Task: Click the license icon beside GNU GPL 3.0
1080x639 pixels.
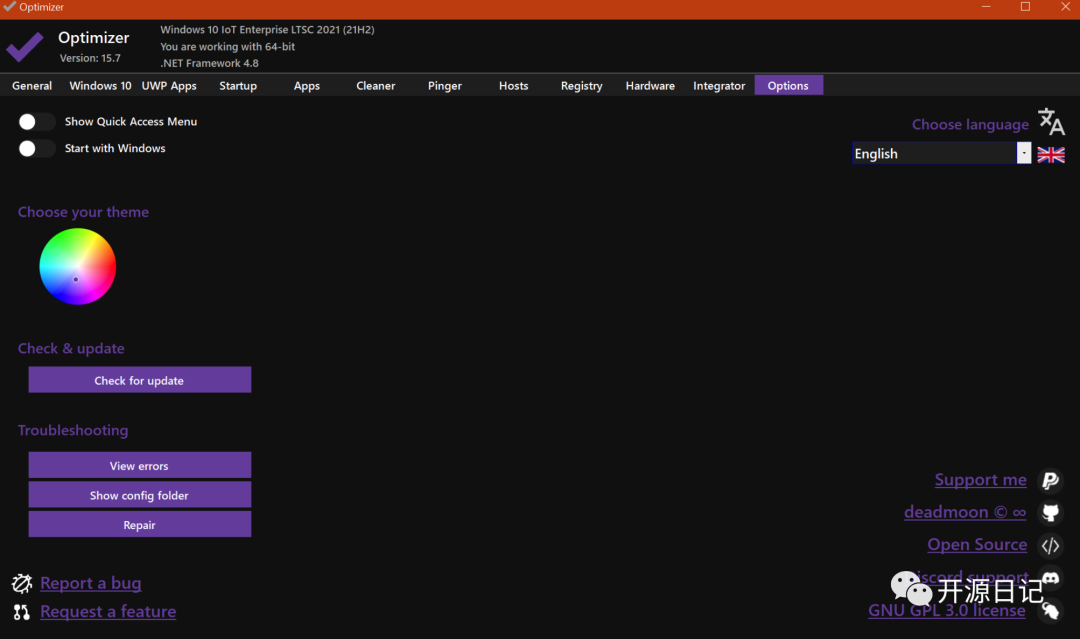Action: (x=1050, y=610)
